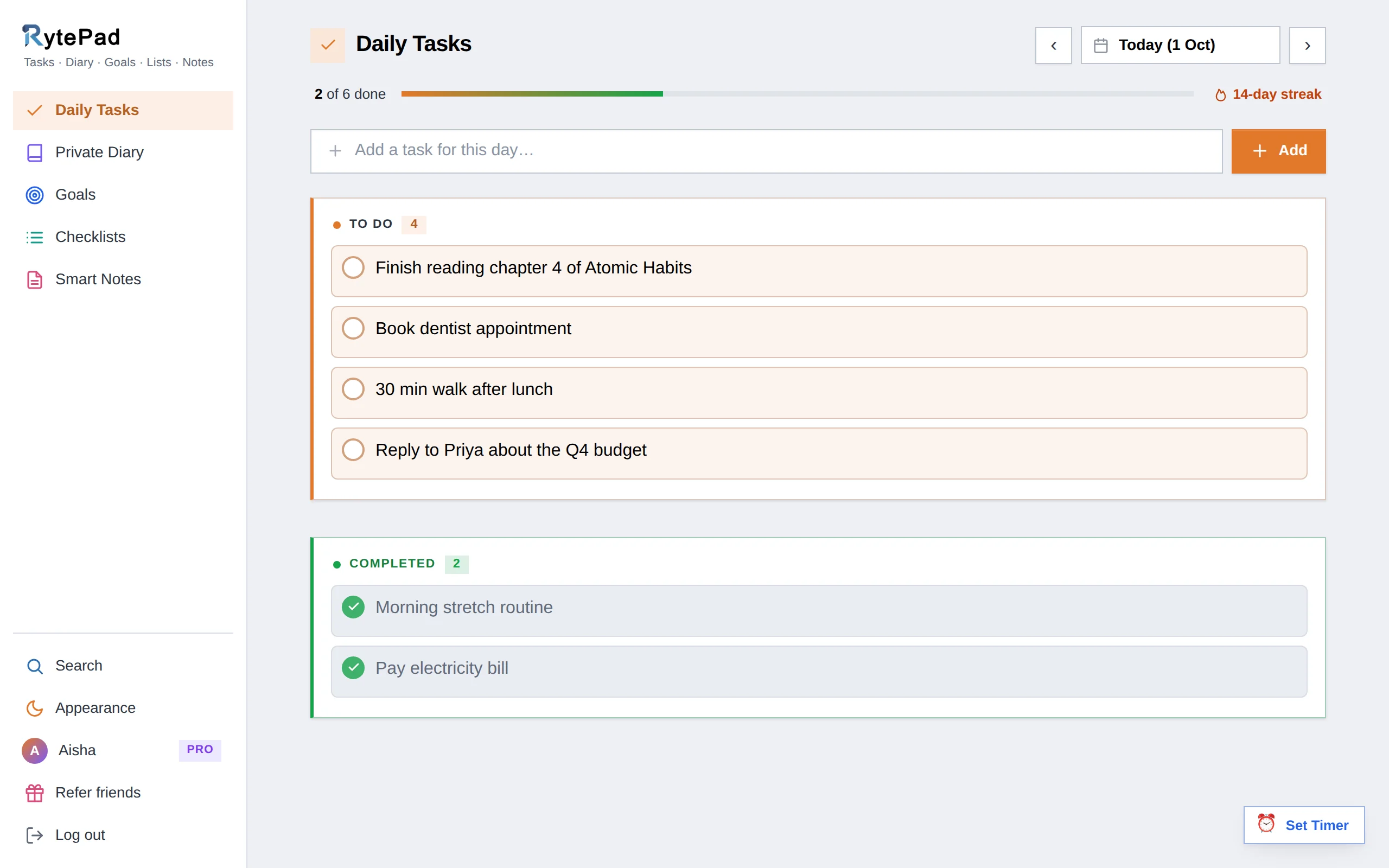Click the task progress bar
Viewport: 1389px width, 868px height.
coord(797,94)
